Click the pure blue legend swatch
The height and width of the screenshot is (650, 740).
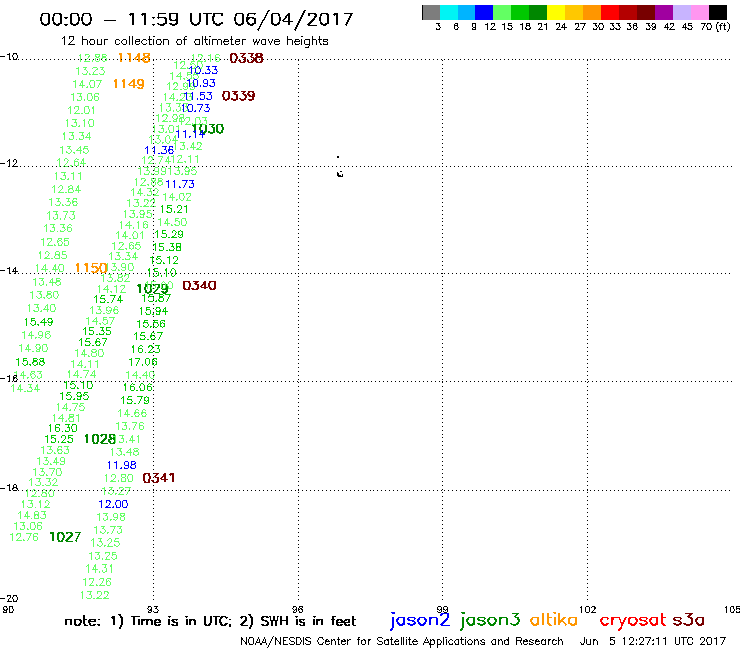(484, 12)
